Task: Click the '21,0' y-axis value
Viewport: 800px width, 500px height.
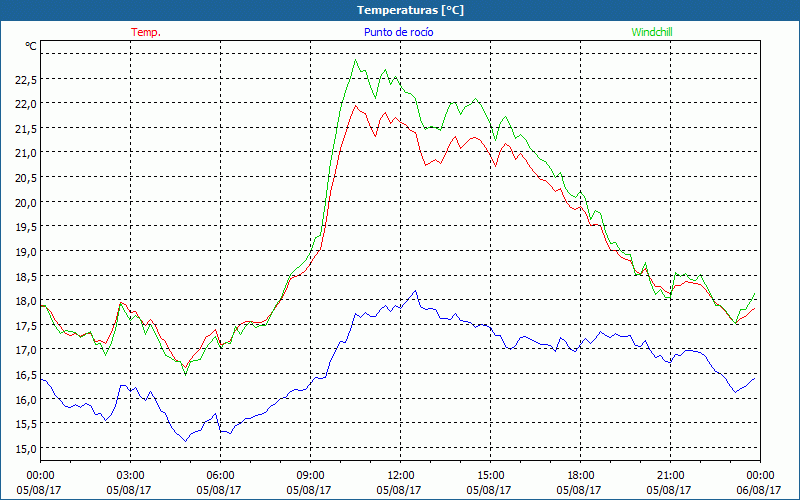Action: coord(26,153)
